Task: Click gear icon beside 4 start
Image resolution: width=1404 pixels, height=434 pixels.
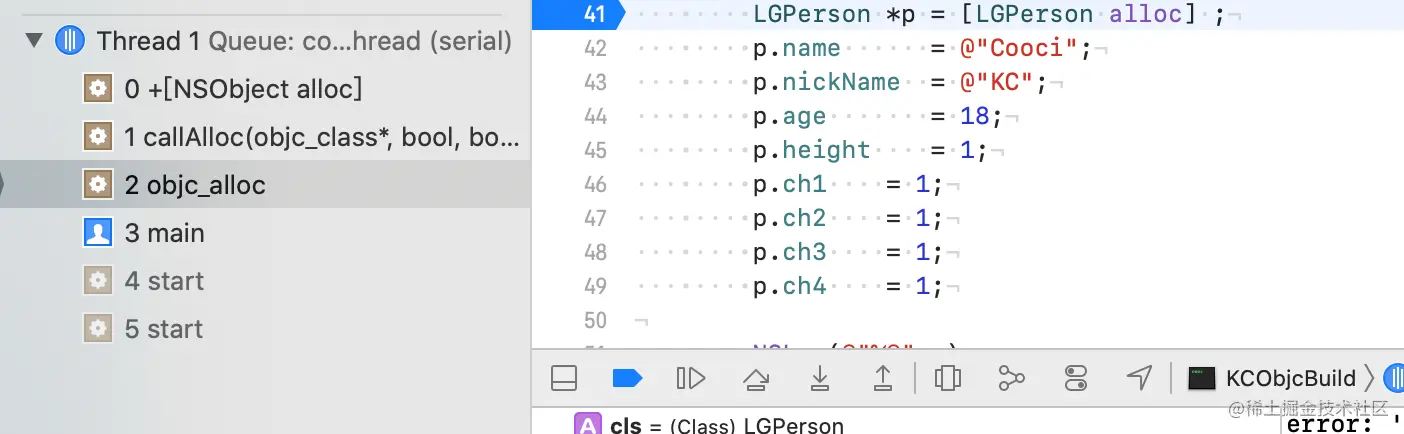Action: [97, 281]
